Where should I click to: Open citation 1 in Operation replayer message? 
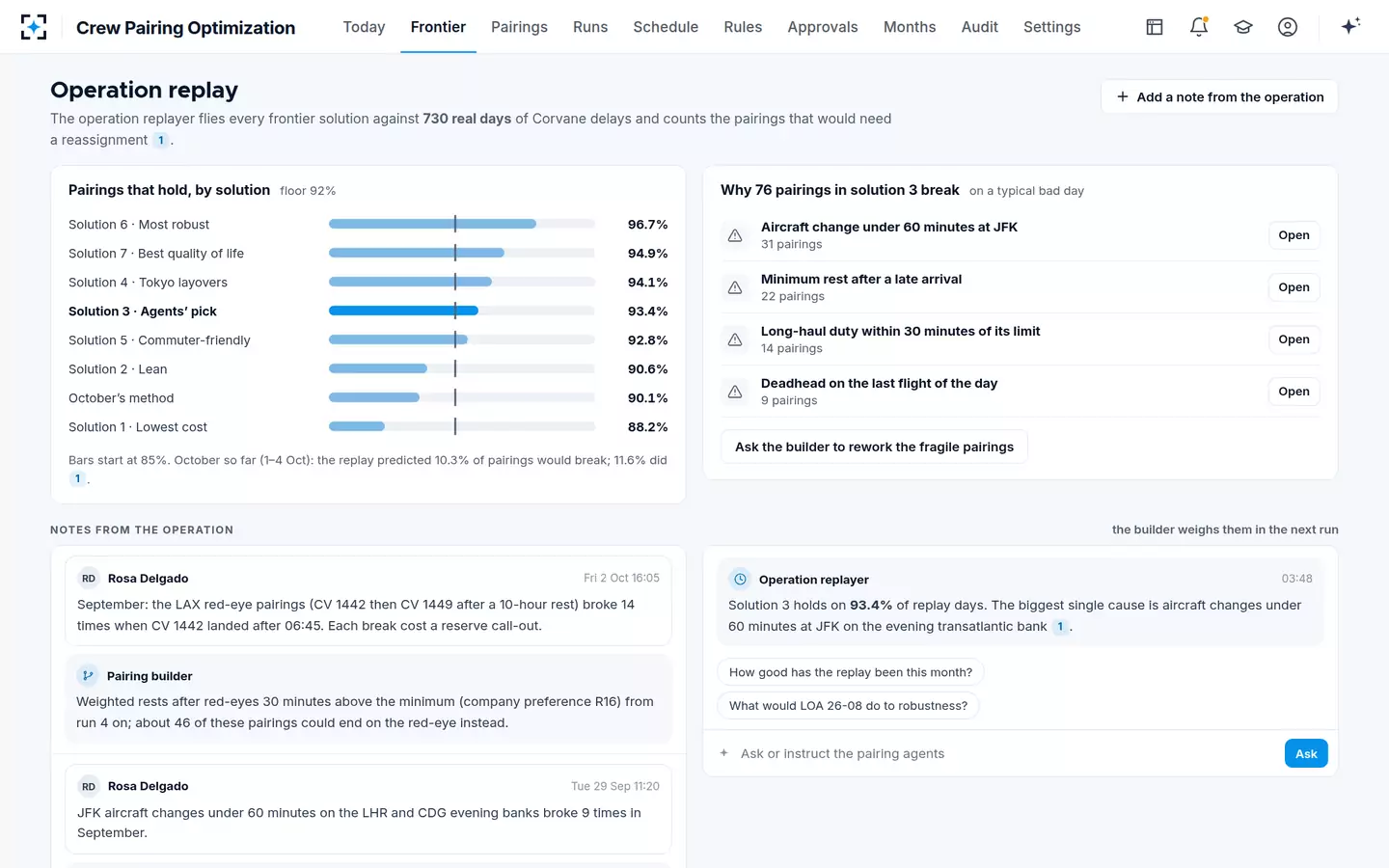coord(1060,627)
